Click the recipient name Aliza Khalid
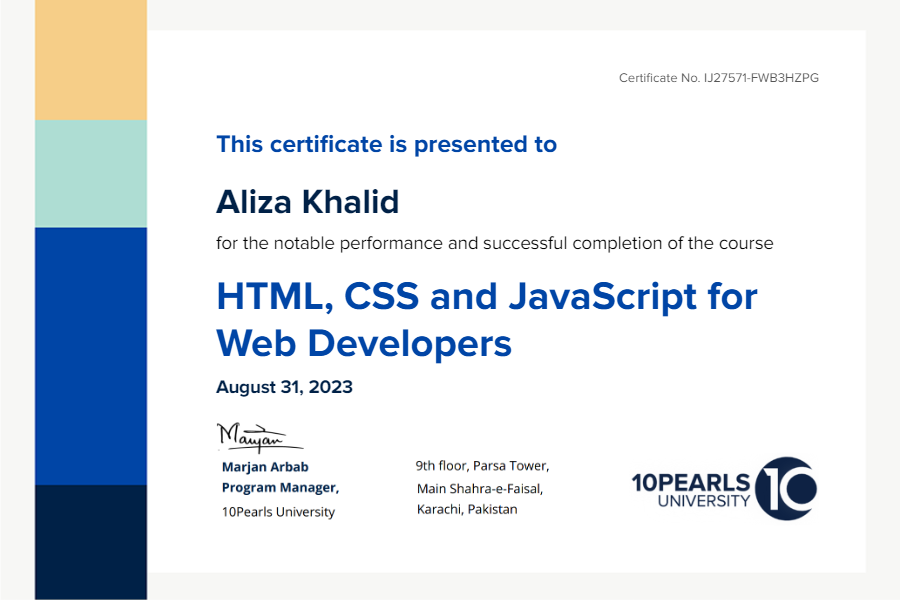 click(x=307, y=202)
